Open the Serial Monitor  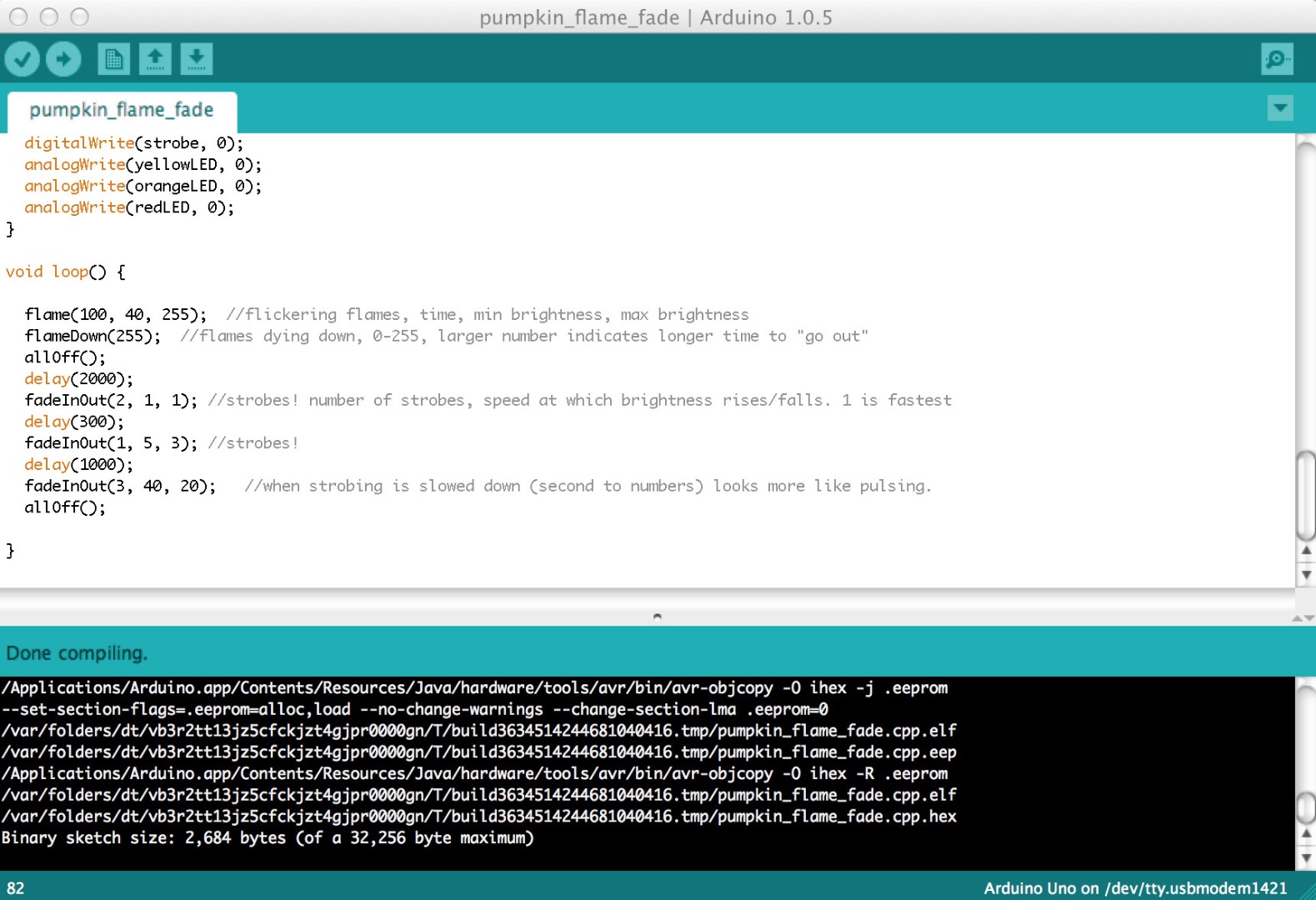point(1277,59)
